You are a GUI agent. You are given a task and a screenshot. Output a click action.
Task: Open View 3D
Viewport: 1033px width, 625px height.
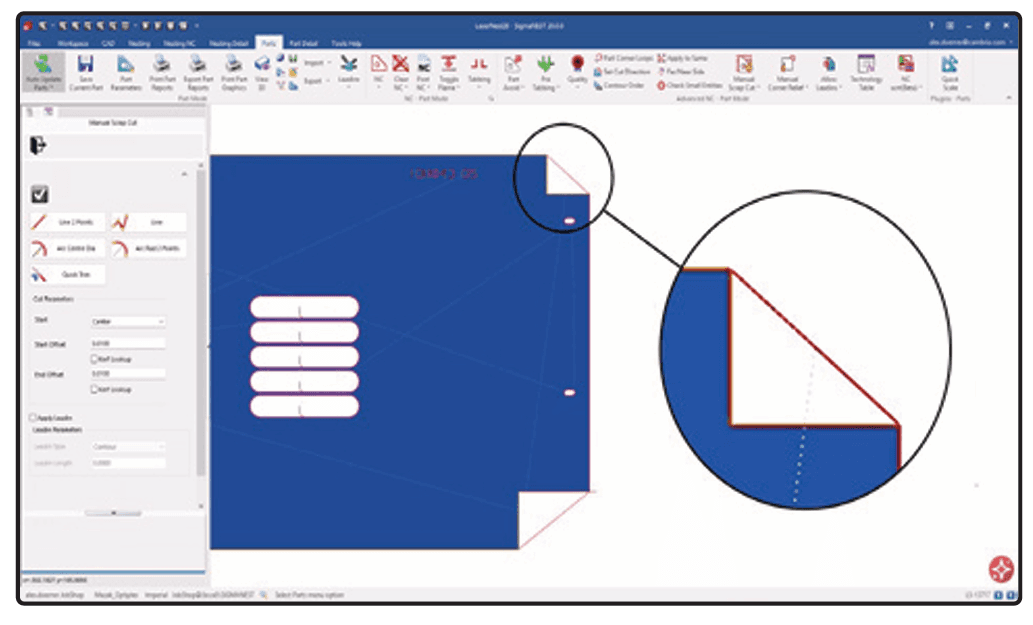click(x=262, y=72)
